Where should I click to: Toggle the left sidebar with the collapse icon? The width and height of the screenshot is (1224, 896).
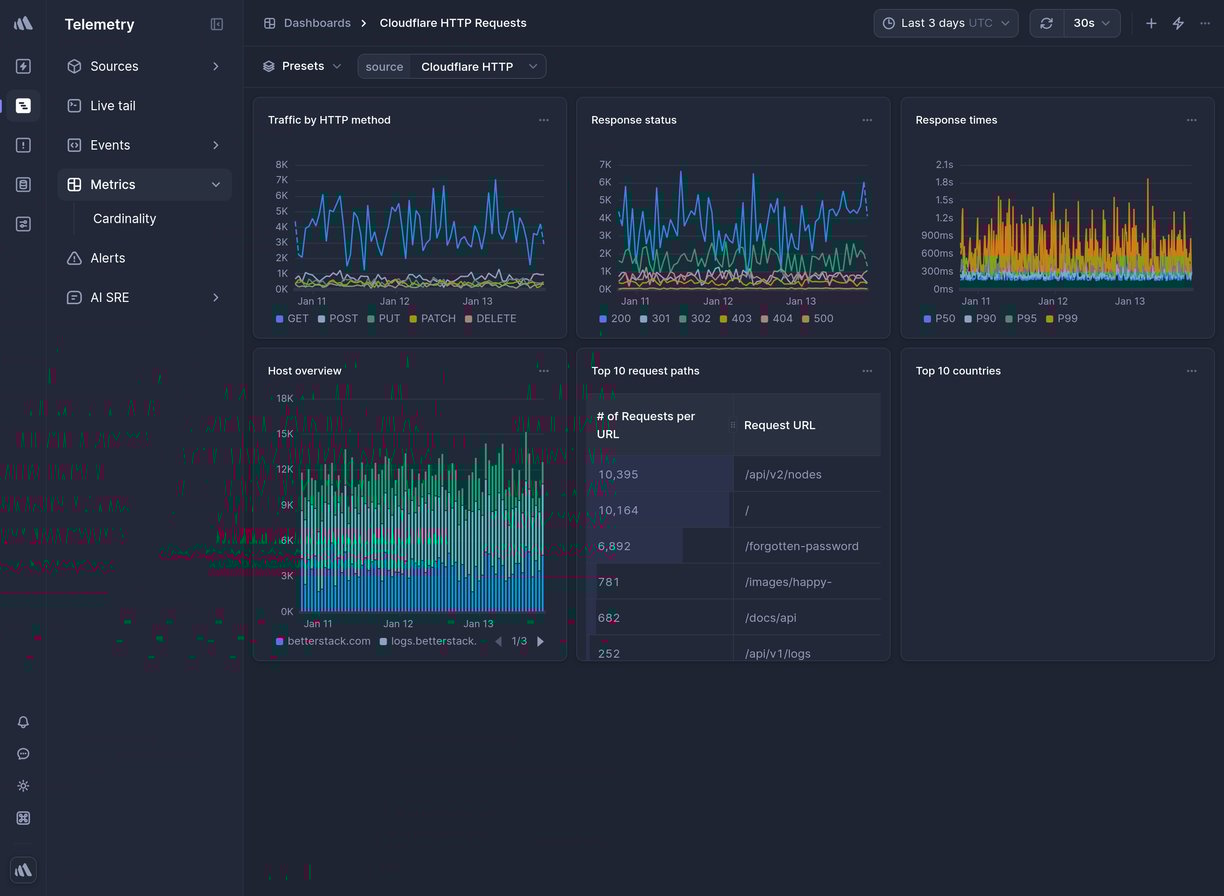[x=217, y=24]
